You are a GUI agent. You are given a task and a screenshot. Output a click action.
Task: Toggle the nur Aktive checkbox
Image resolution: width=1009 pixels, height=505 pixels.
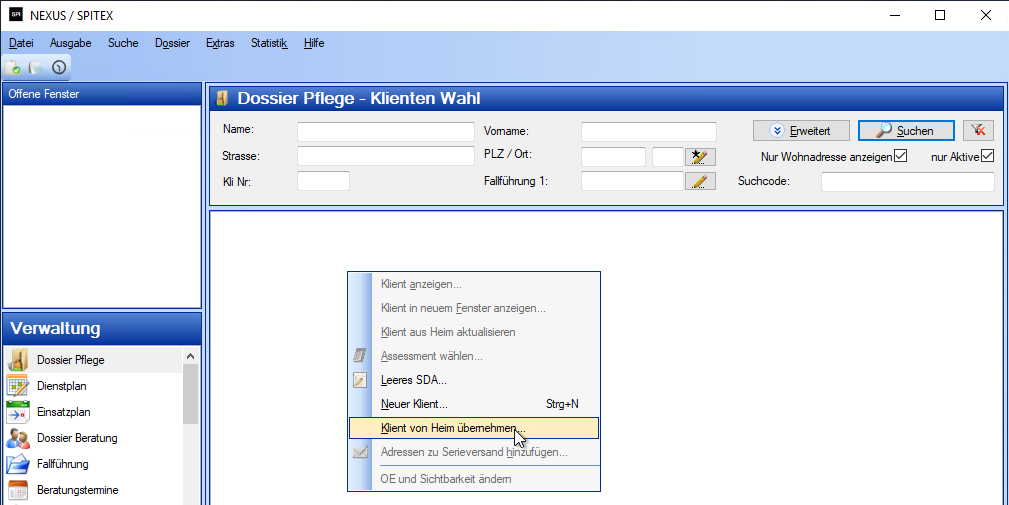click(x=987, y=156)
